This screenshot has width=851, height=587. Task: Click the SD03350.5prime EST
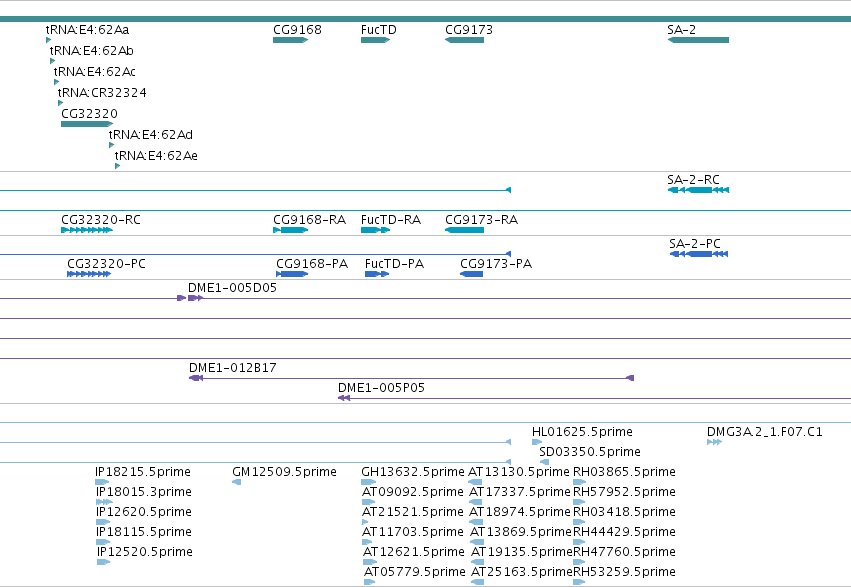click(x=544, y=462)
